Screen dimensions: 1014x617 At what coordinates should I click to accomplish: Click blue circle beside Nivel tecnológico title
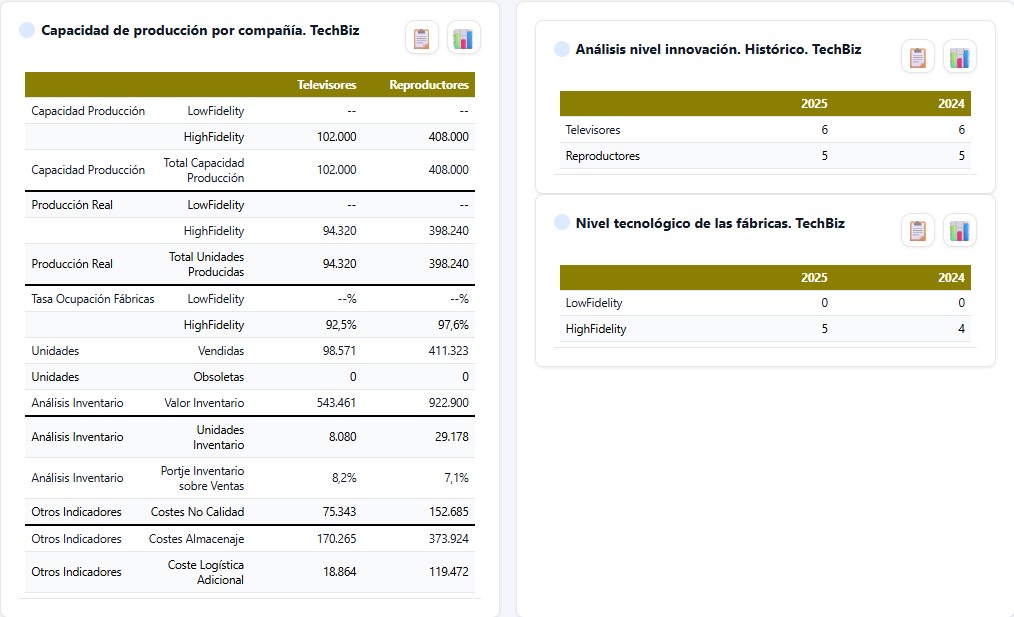(562, 222)
